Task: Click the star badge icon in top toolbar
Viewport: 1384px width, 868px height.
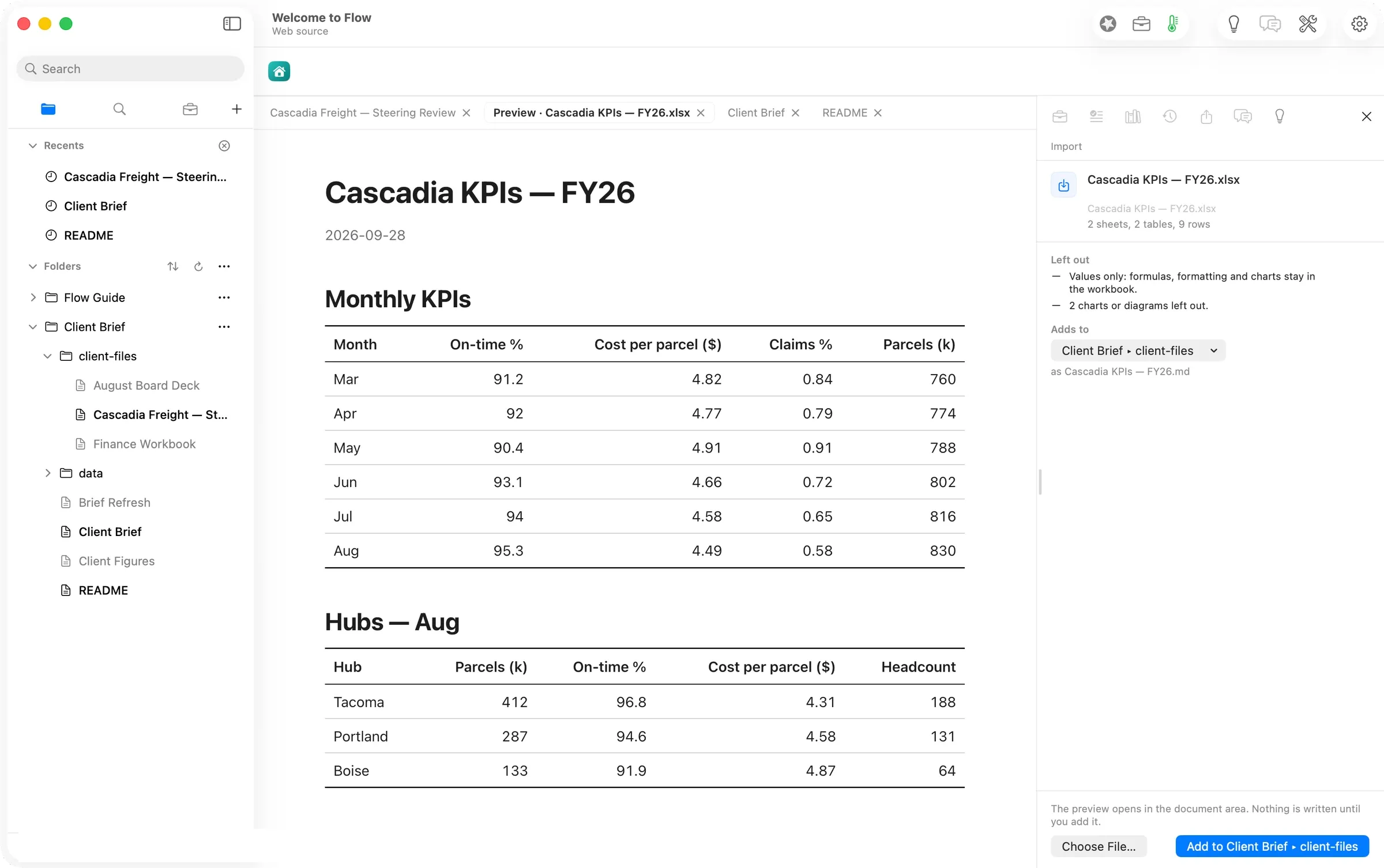Action: pos(1108,24)
